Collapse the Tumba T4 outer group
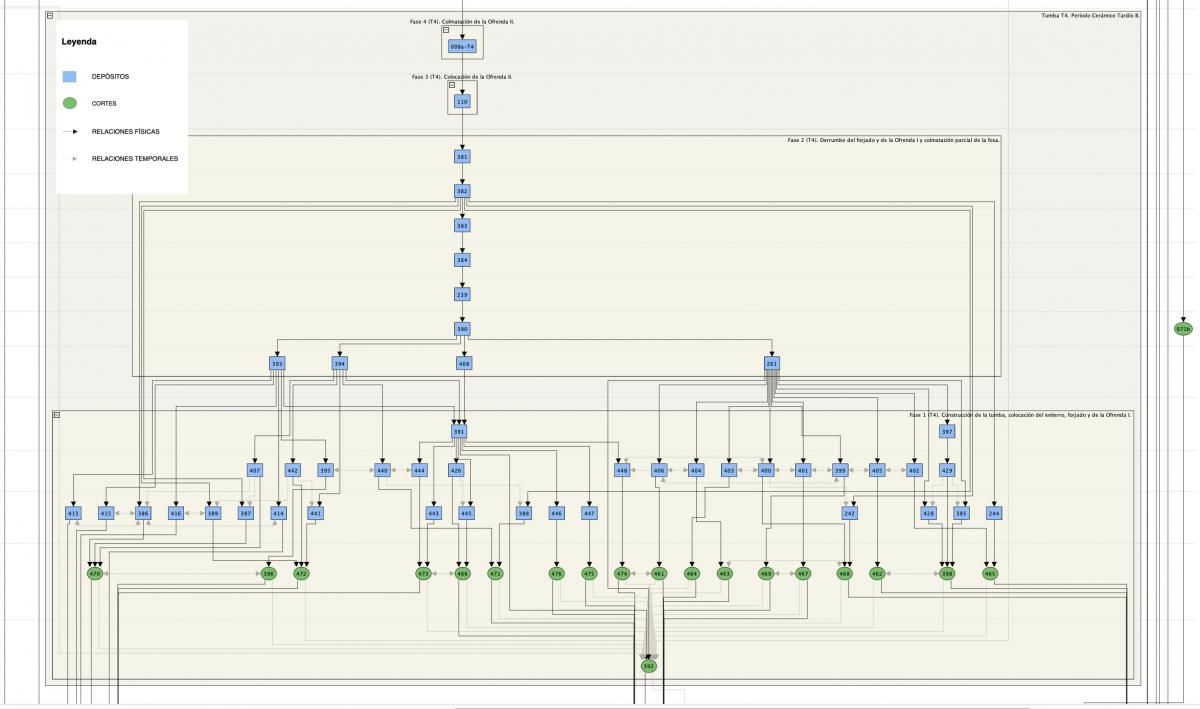Viewport: 1200px width, 709px height. tap(51, 16)
